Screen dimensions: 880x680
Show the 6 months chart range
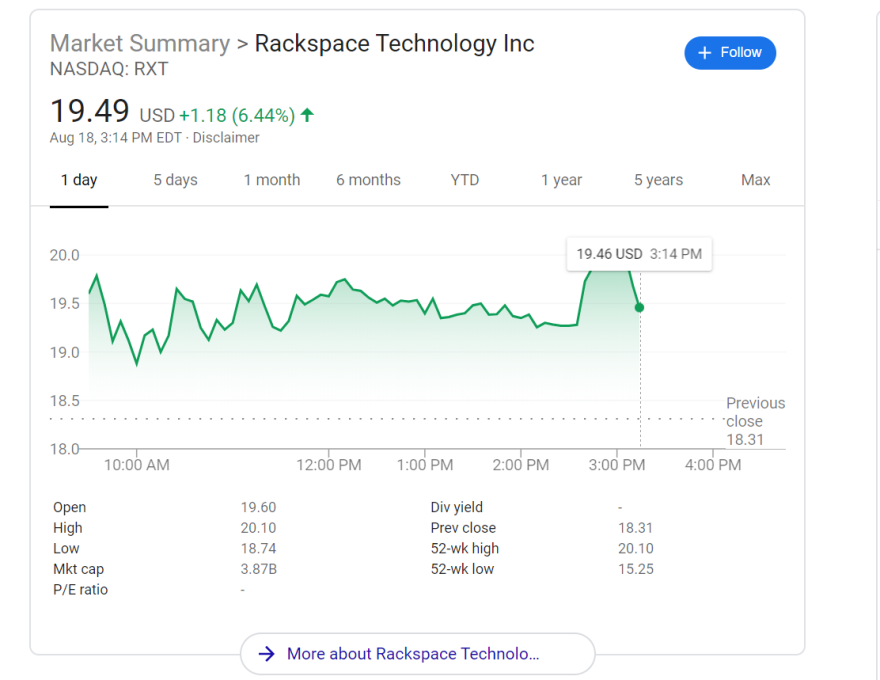368,180
